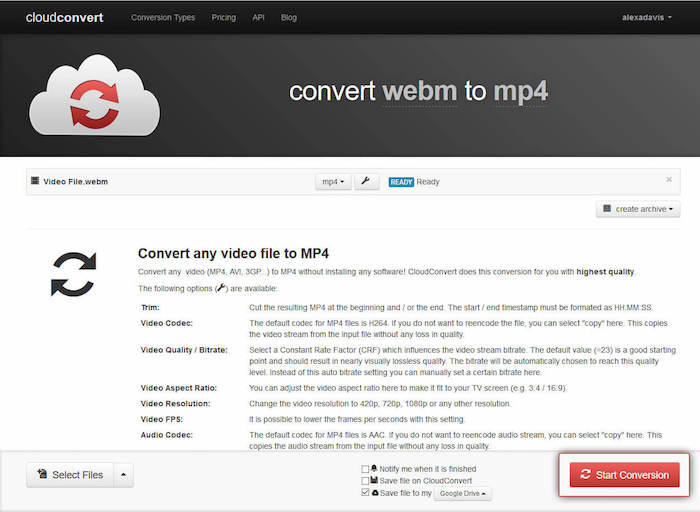Click the Video Quality / Bitrate: label
This screenshot has height=512, width=700.
184,350
